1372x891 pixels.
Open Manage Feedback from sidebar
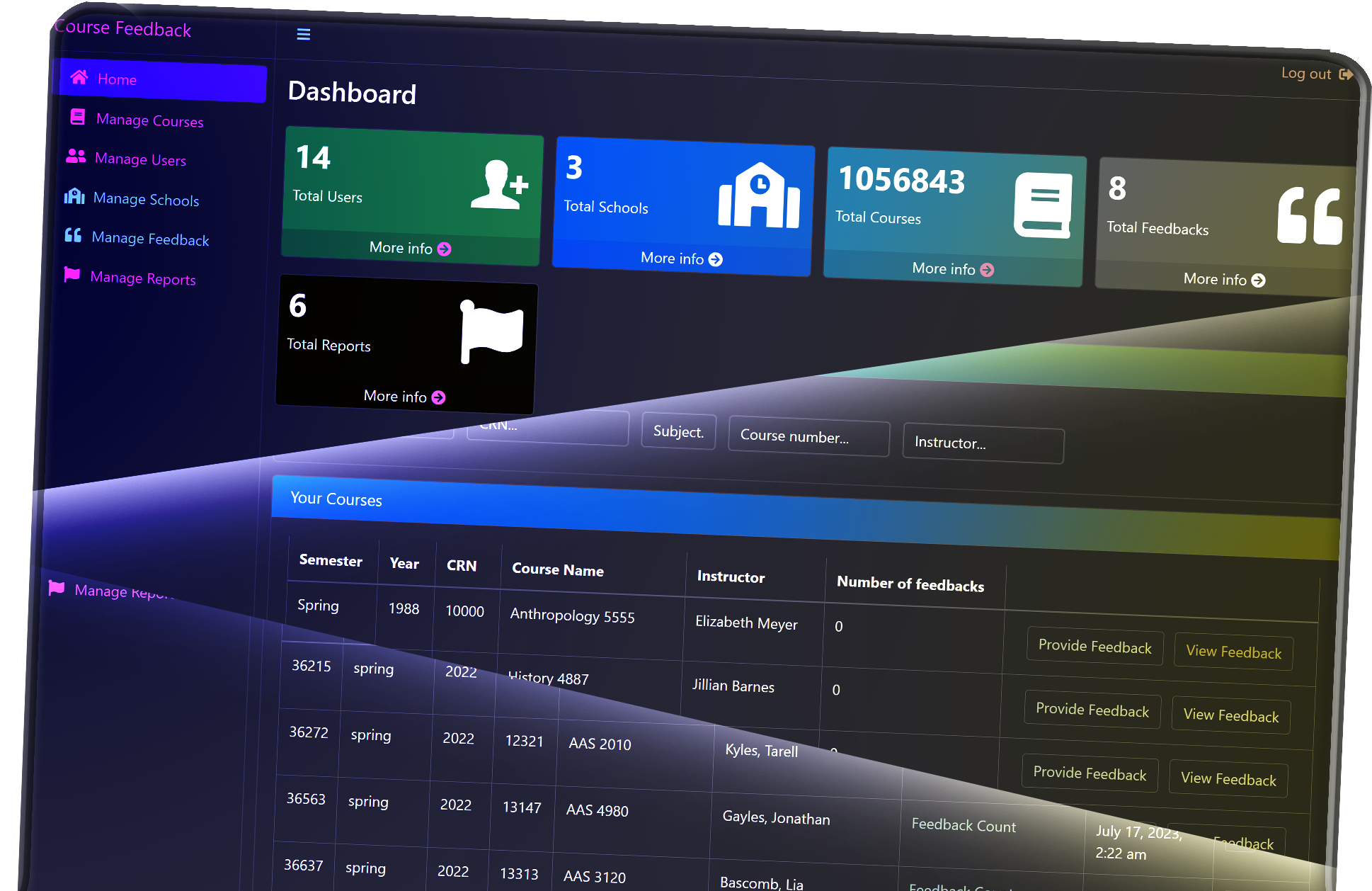[x=150, y=239]
